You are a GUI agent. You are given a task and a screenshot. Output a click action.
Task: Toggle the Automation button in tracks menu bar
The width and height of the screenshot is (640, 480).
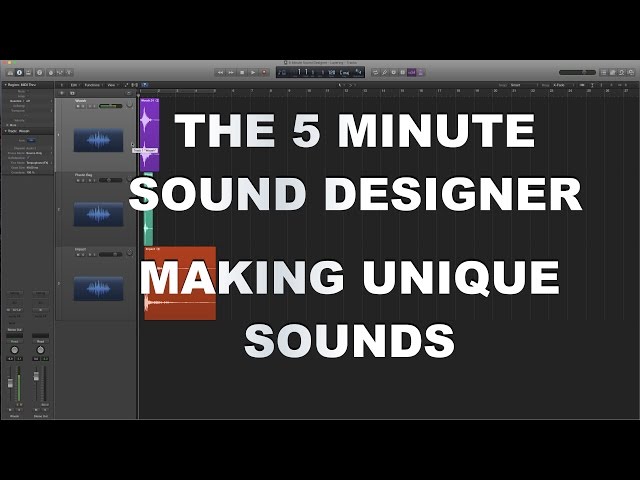[x=127, y=85]
